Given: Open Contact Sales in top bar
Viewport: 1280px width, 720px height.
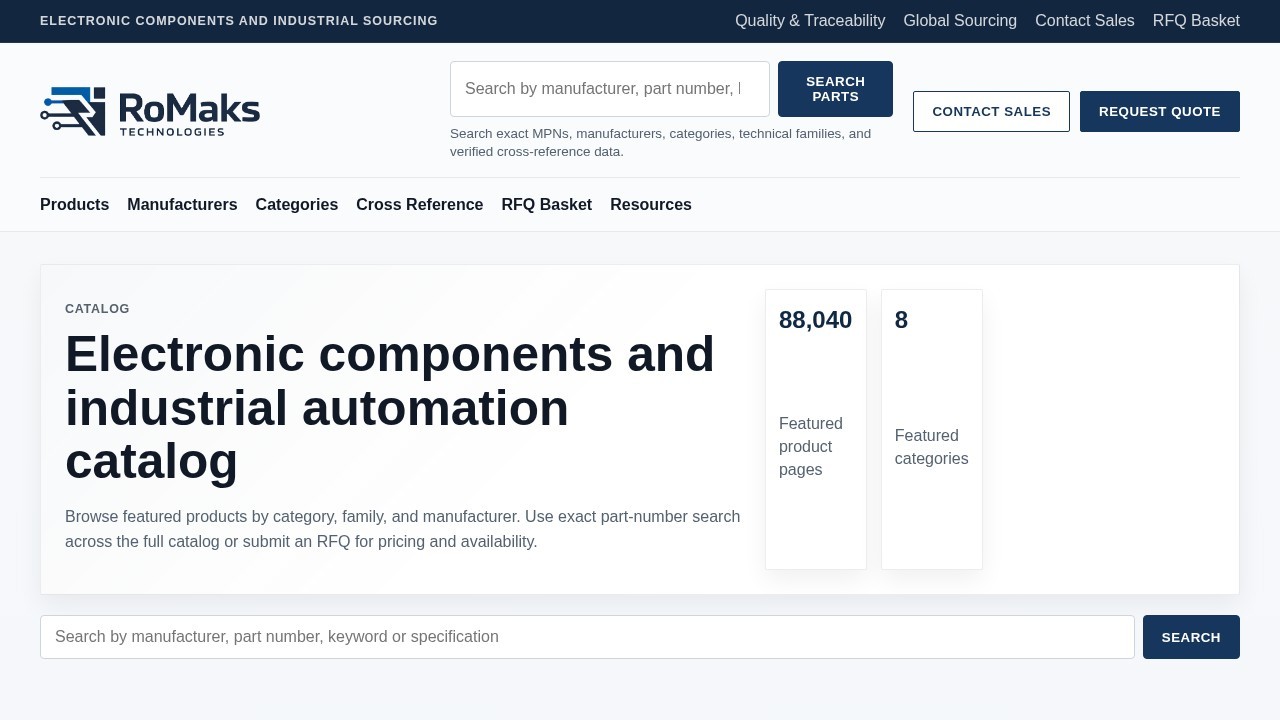Looking at the screenshot, I should [1085, 21].
